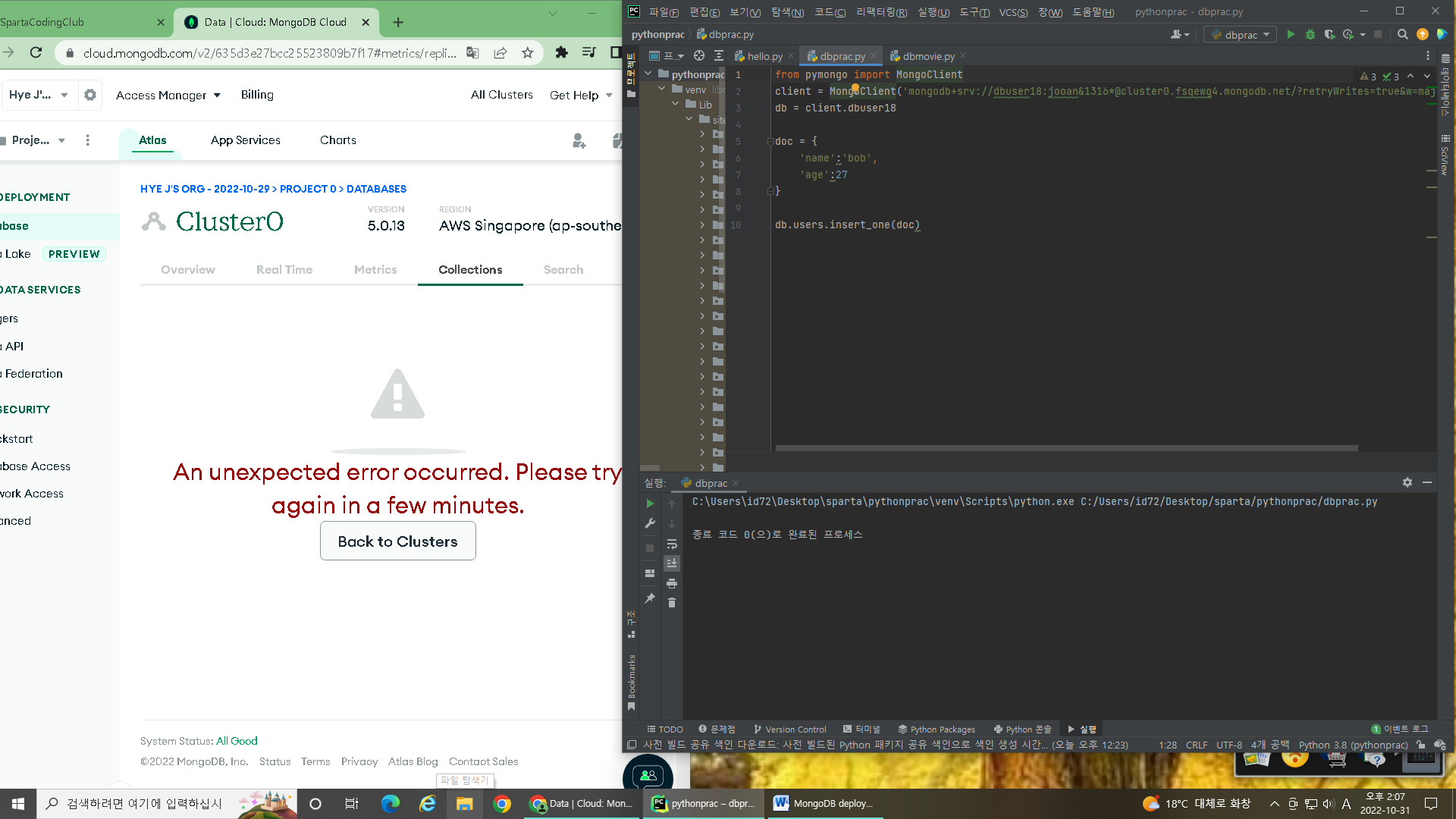
Task: Collapse all icon in Project panel toolbar
Action: pyautogui.click(x=719, y=55)
